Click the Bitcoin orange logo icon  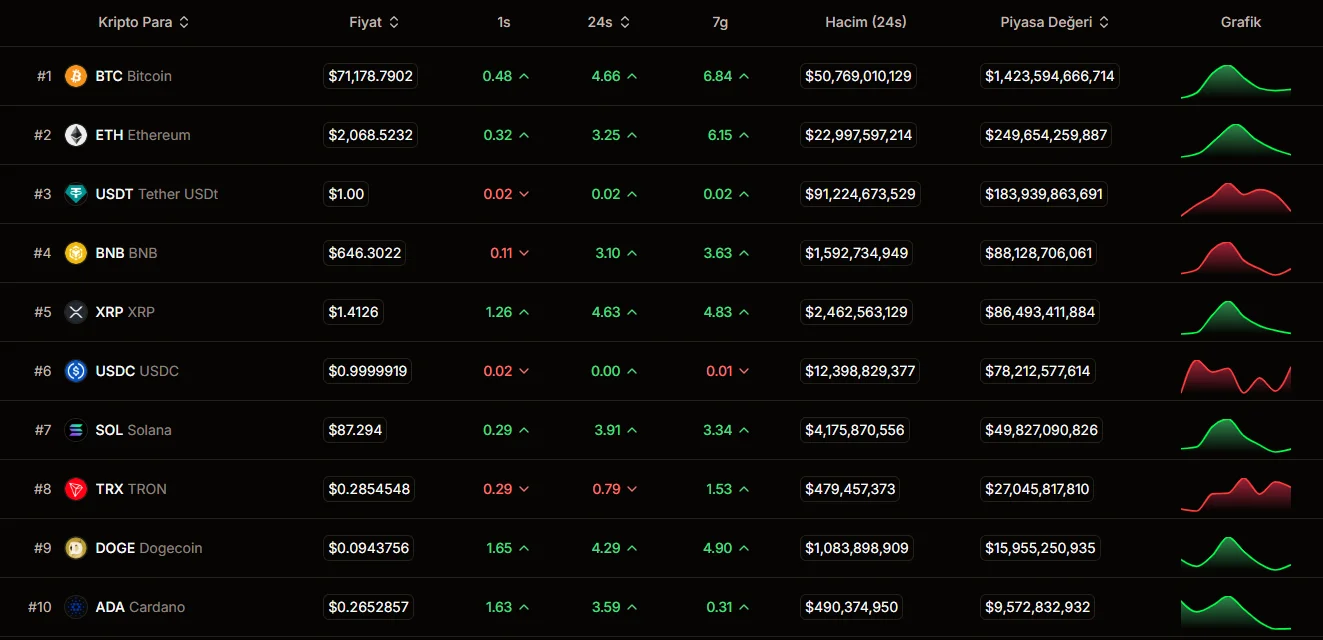[x=76, y=76]
